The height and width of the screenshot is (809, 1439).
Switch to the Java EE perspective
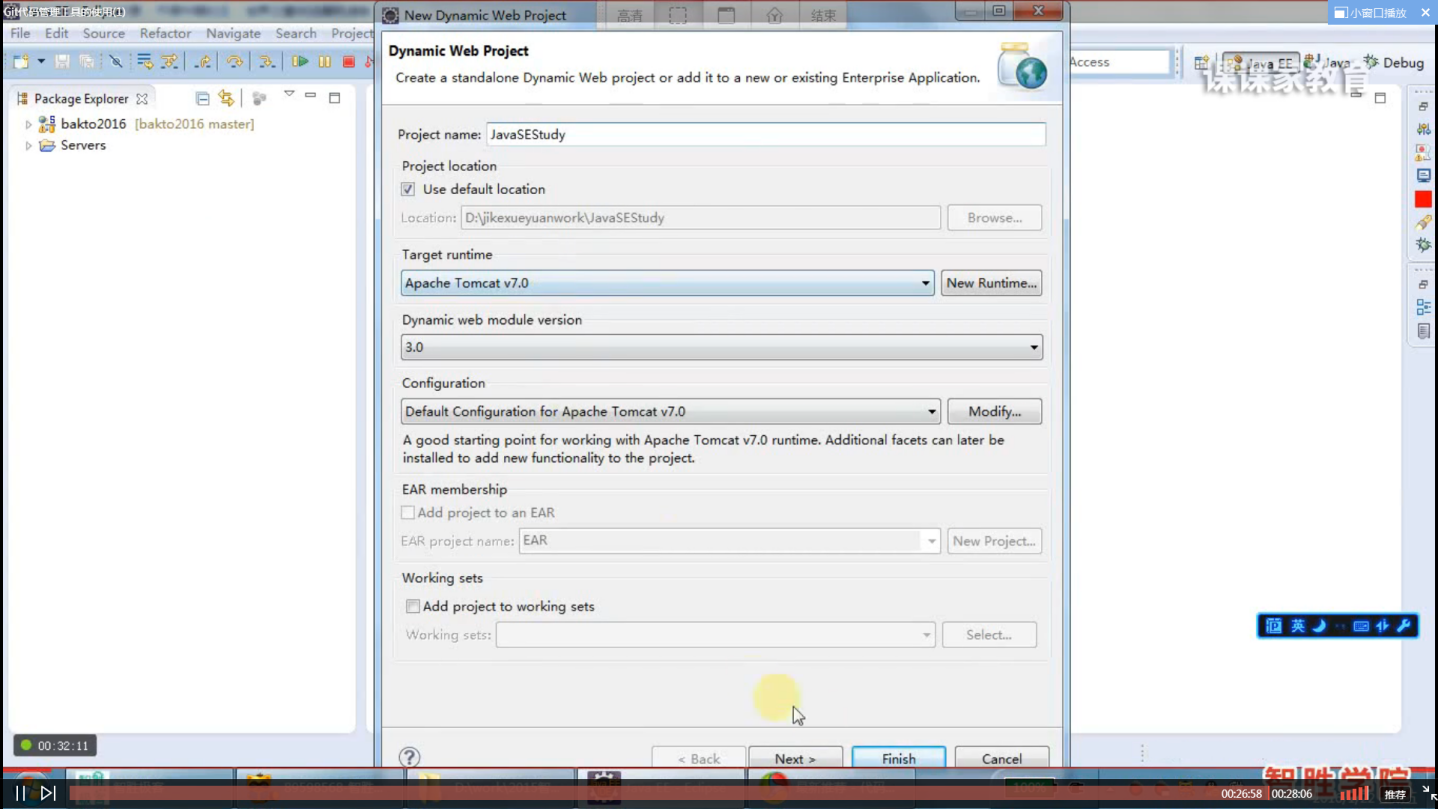point(1262,63)
